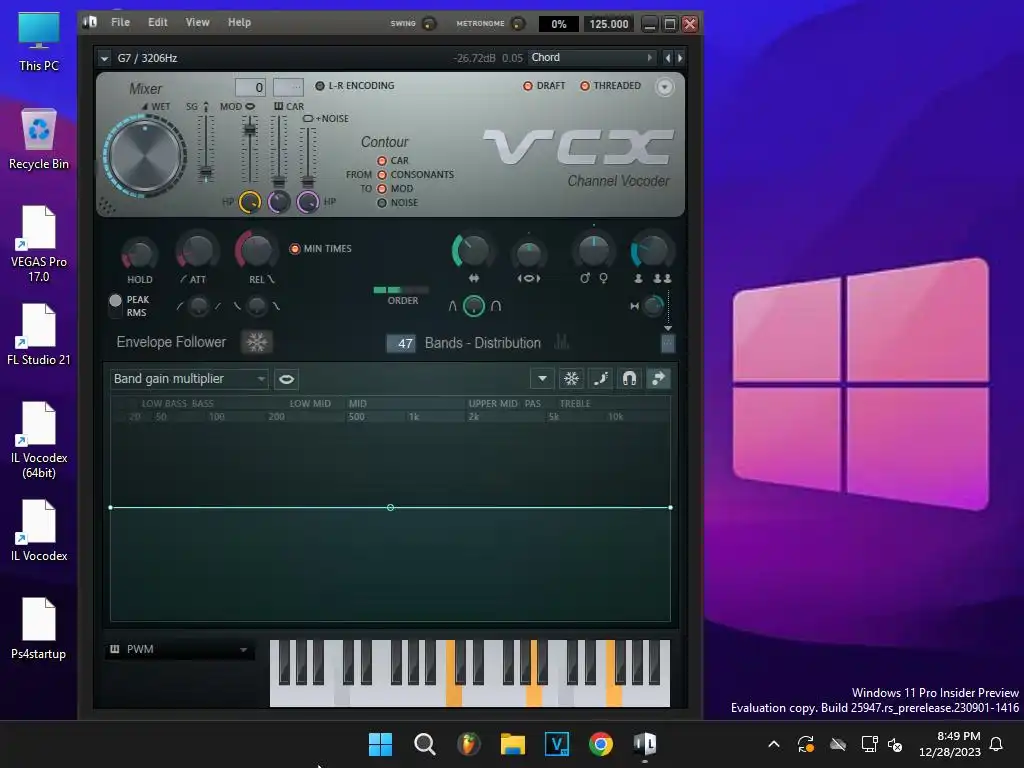Open FL Studio from the taskbar
Screen dimensions: 1024x768
point(468,744)
